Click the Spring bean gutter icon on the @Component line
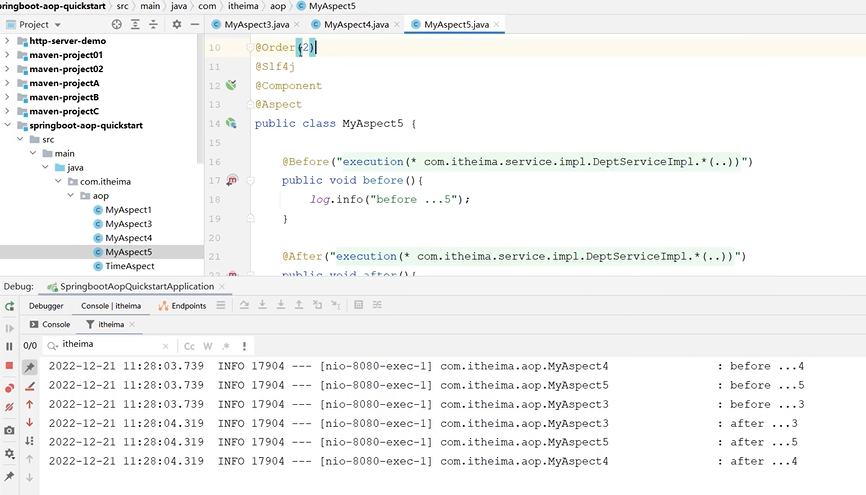Screen dimensions: 866x495 click(231, 85)
